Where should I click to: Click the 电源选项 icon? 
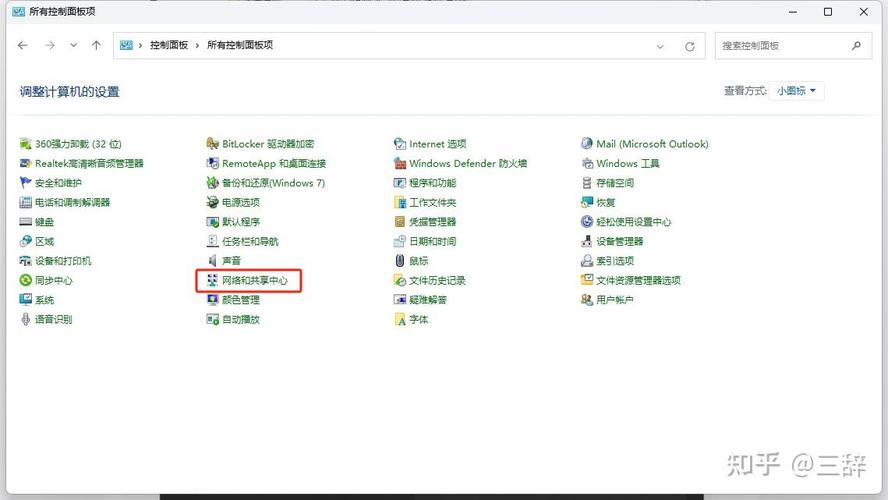(x=212, y=202)
